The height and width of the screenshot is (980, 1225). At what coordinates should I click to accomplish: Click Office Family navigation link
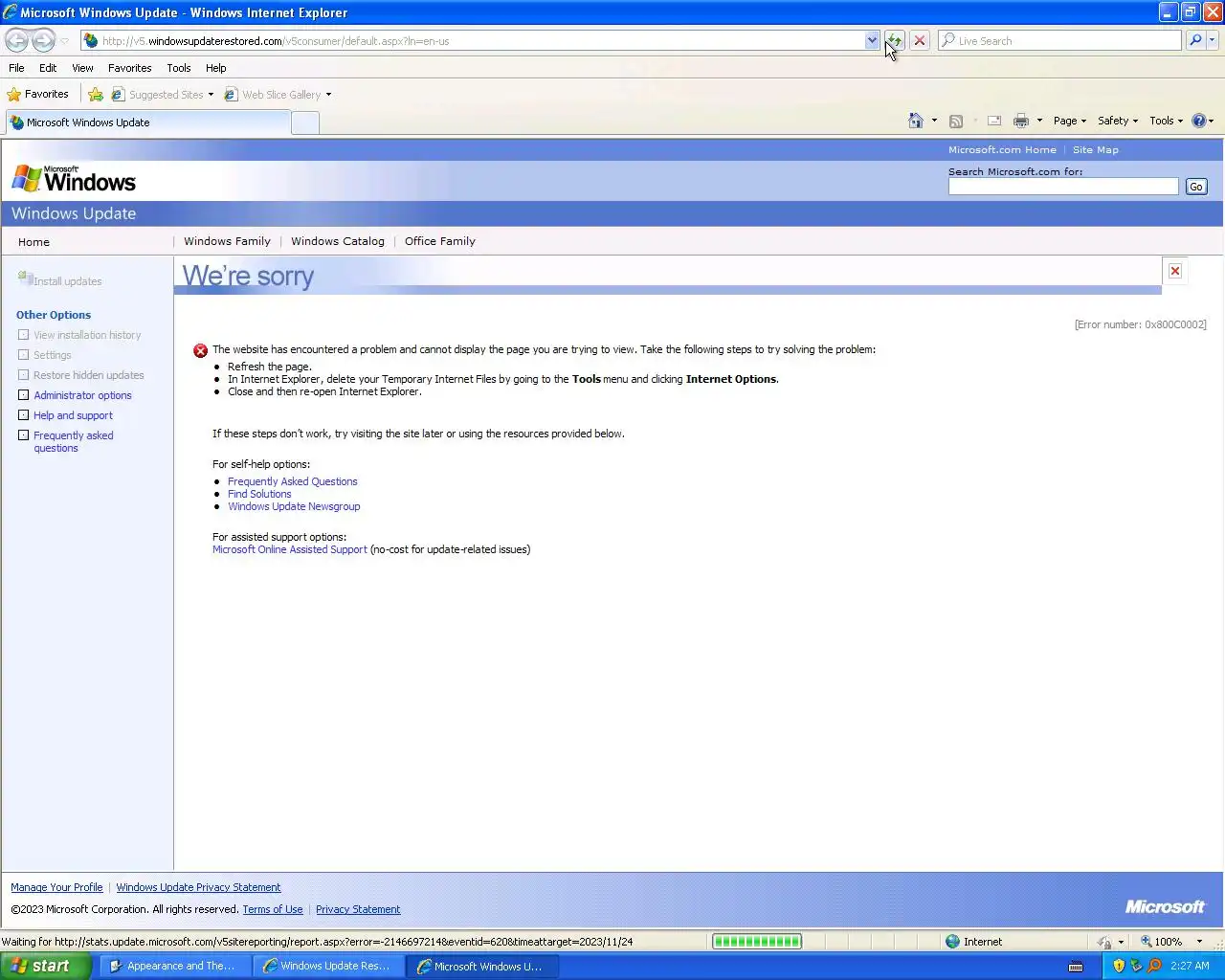pos(439,241)
